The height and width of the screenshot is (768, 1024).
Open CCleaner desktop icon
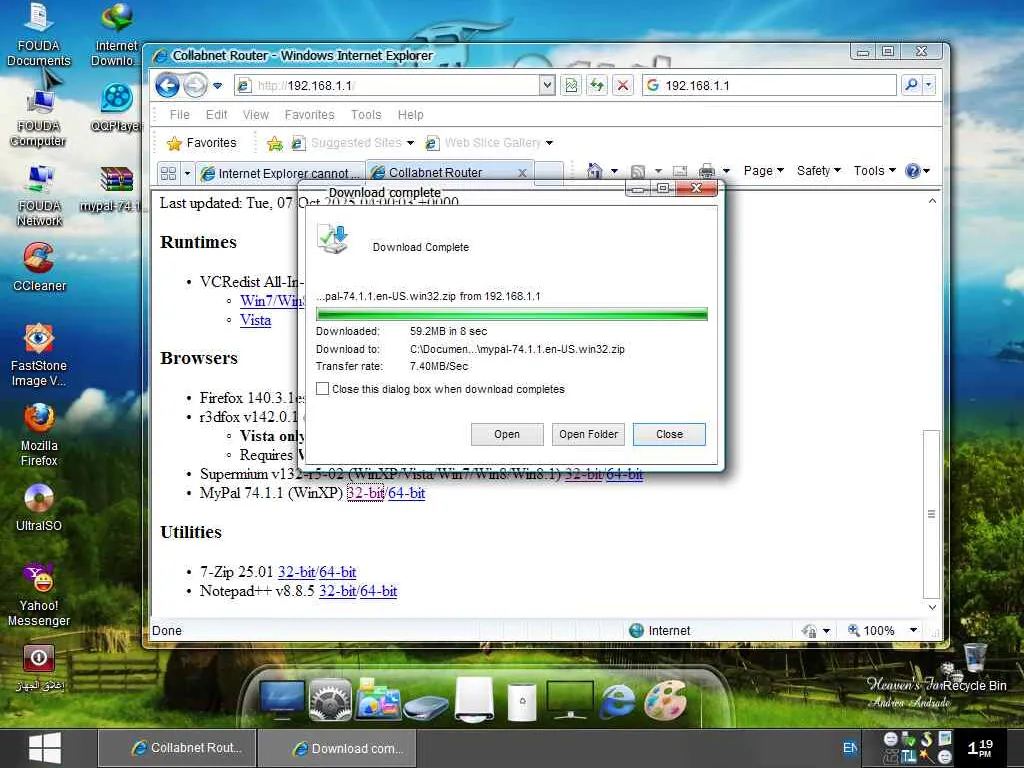pyautogui.click(x=39, y=266)
